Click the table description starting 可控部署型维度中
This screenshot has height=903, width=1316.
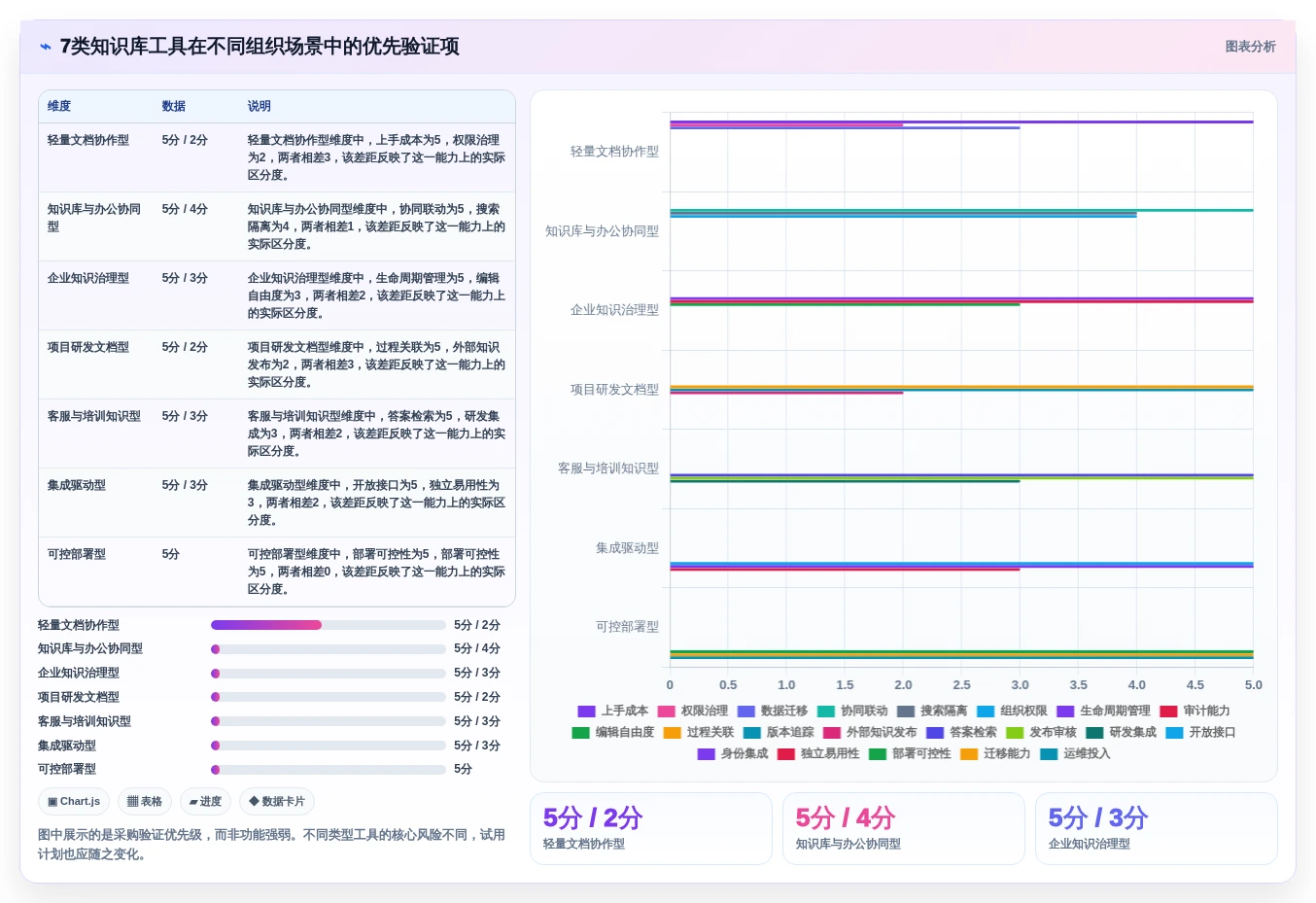coord(376,572)
